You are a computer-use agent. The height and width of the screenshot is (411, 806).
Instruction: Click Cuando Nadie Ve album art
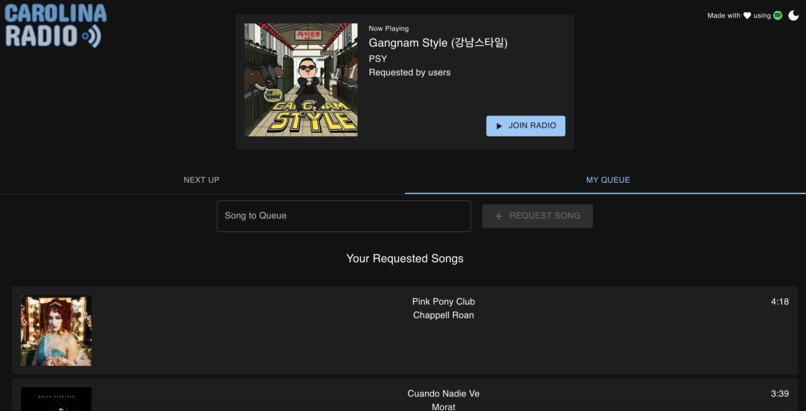click(56, 399)
